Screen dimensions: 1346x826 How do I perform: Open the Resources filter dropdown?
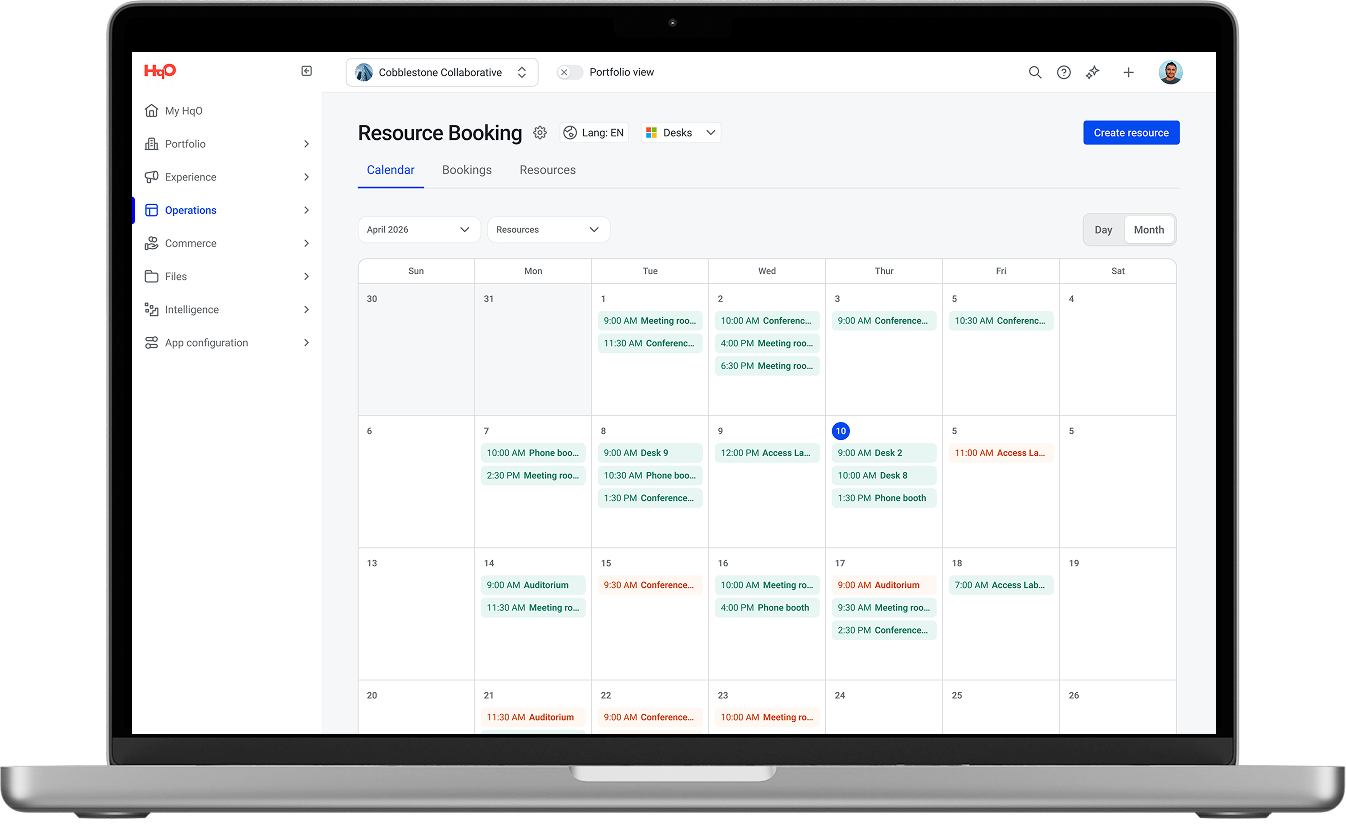pos(548,230)
